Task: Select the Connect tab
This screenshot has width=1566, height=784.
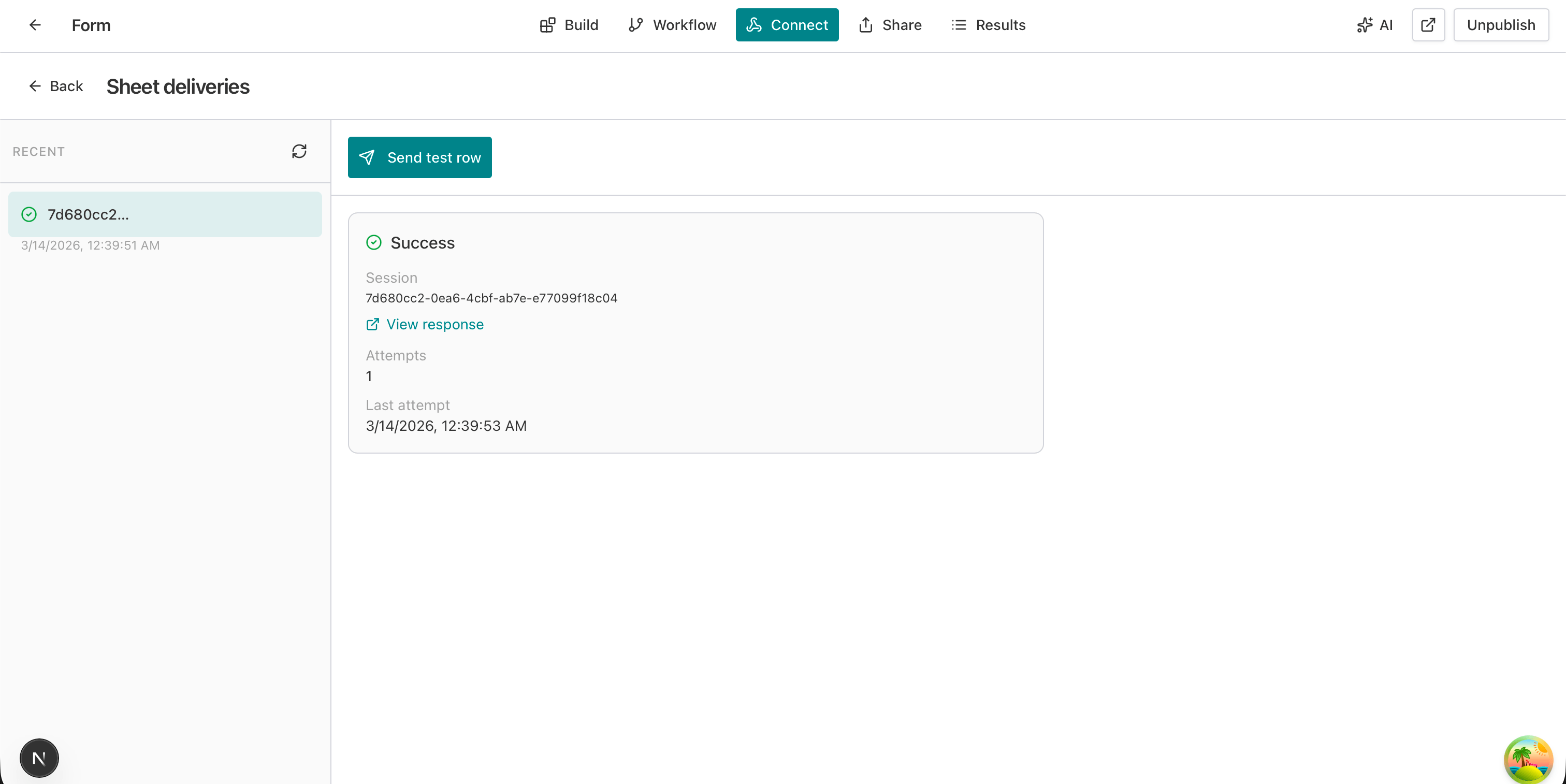Action: [787, 25]
